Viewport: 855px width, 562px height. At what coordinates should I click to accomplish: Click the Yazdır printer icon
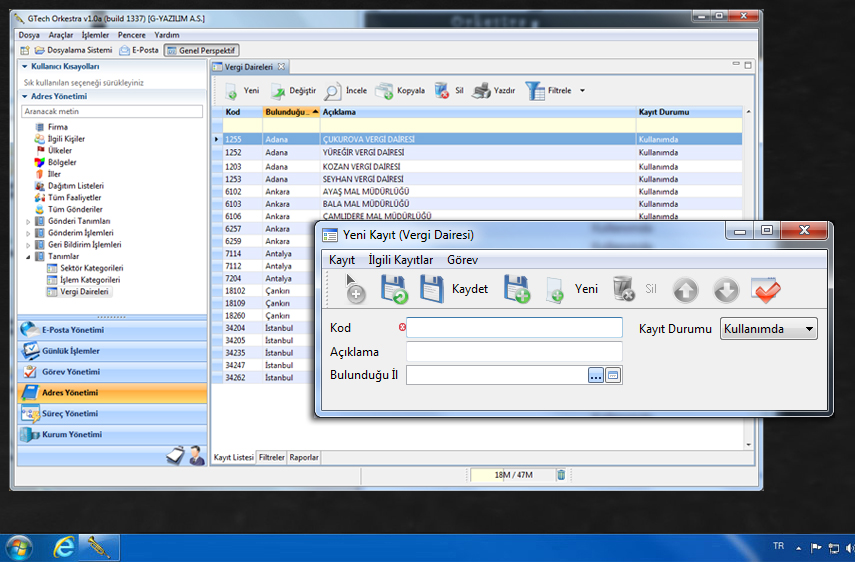coord(481,91)
